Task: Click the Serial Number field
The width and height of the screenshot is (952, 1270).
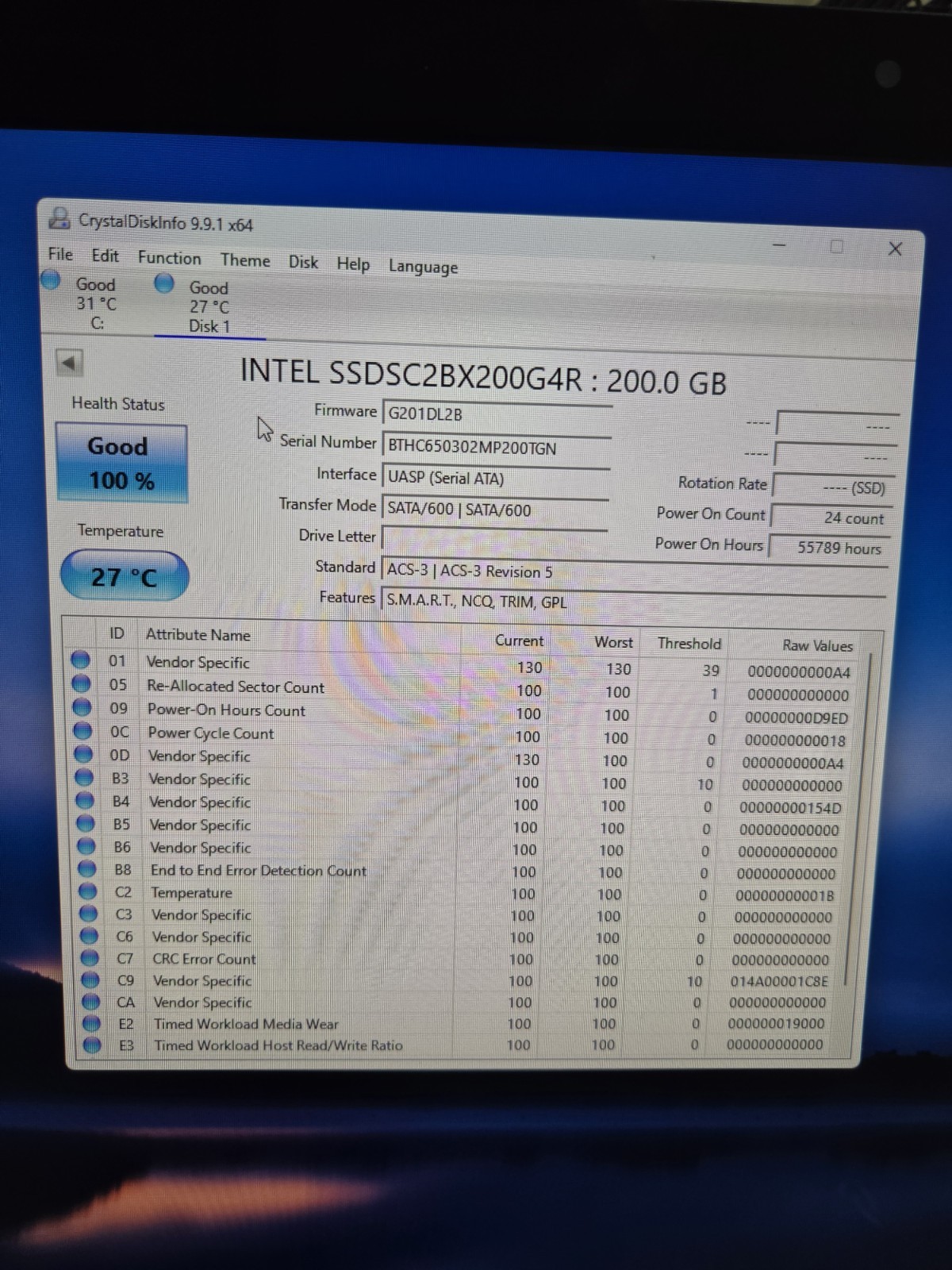Action: coord(497,447)
